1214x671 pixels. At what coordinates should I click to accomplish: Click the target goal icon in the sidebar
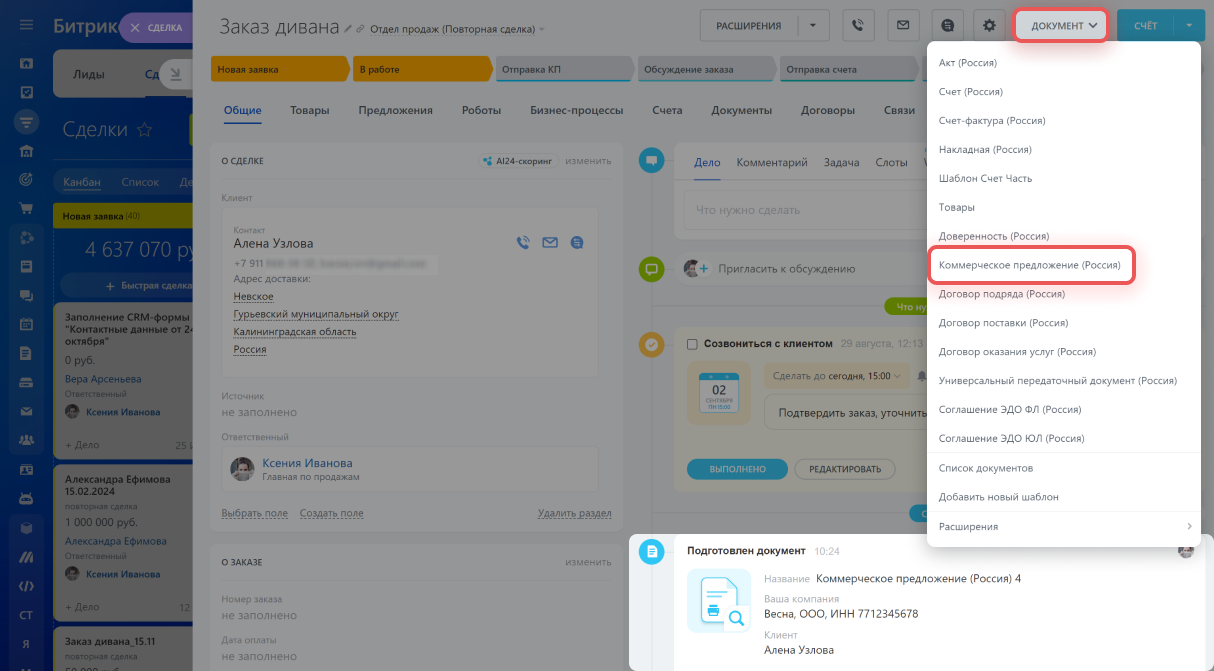tap(26, 180)
